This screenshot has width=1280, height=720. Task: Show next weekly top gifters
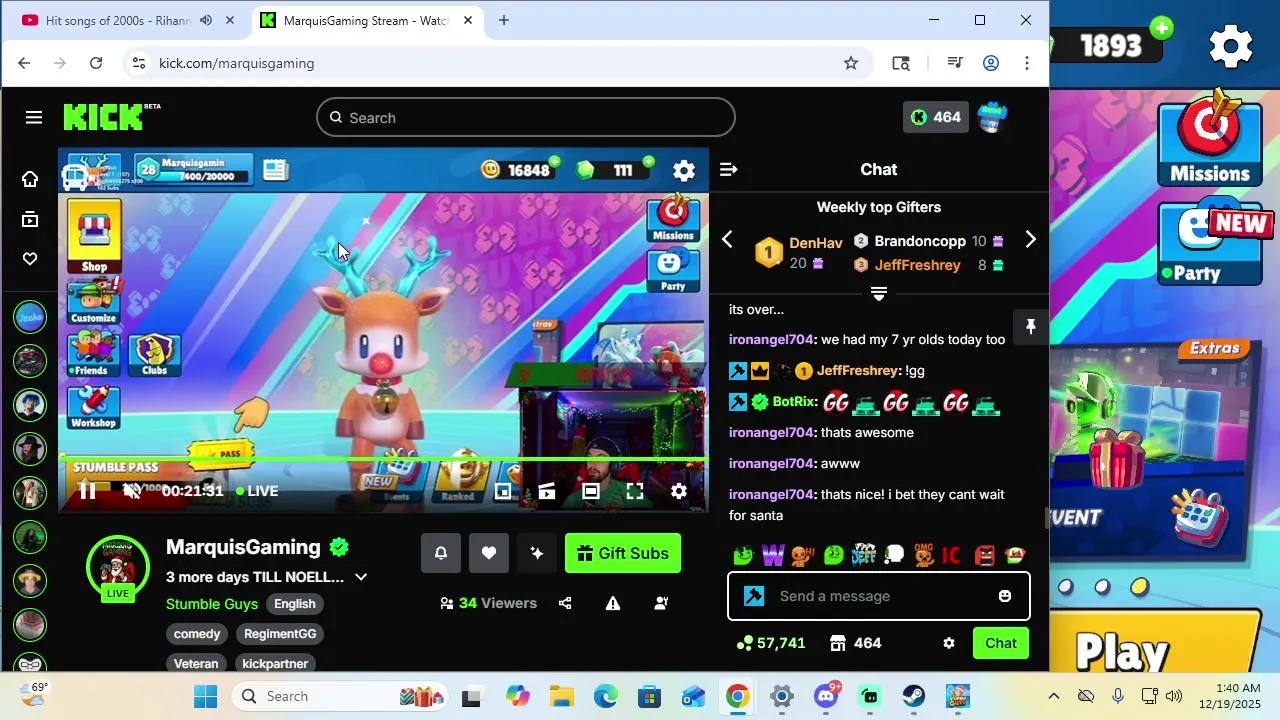(1030, 239)
